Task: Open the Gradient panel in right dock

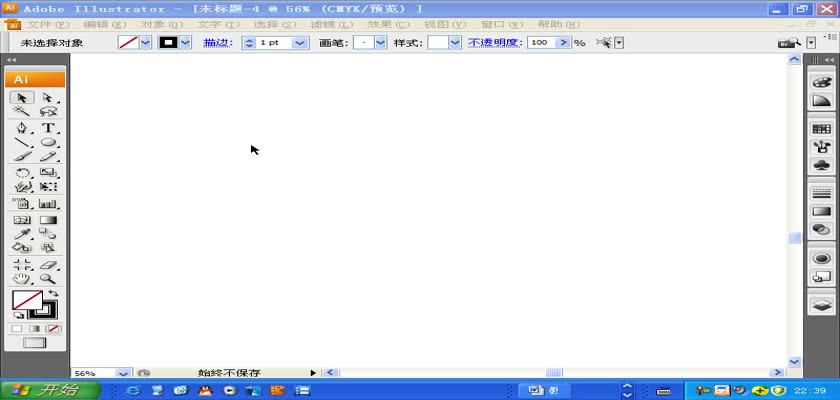Action: pos(821,212)
